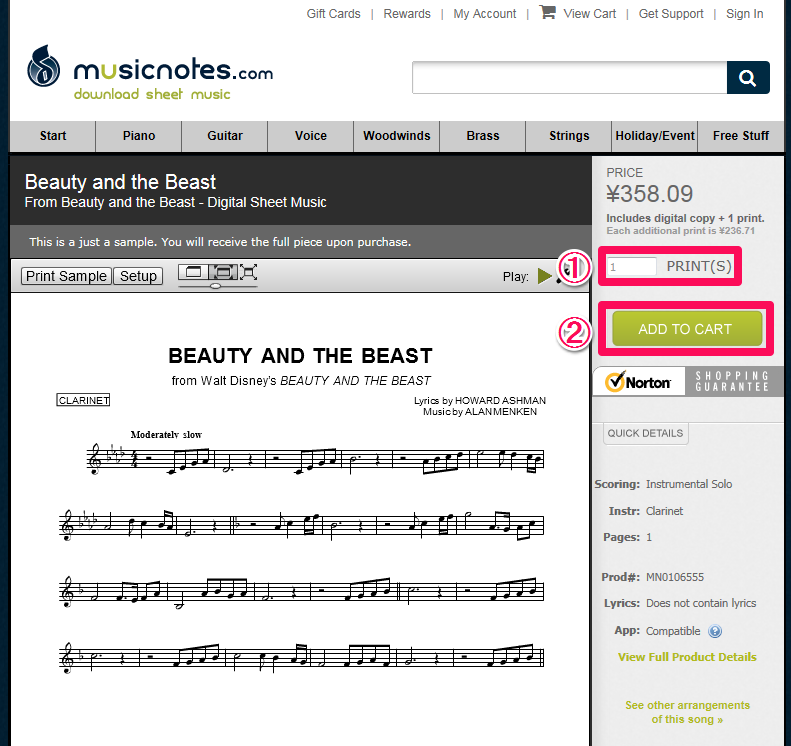This screenshot has height=746, width=791.
Task: Select the fit-width page view icon
Action: click(x=222, y=272)
